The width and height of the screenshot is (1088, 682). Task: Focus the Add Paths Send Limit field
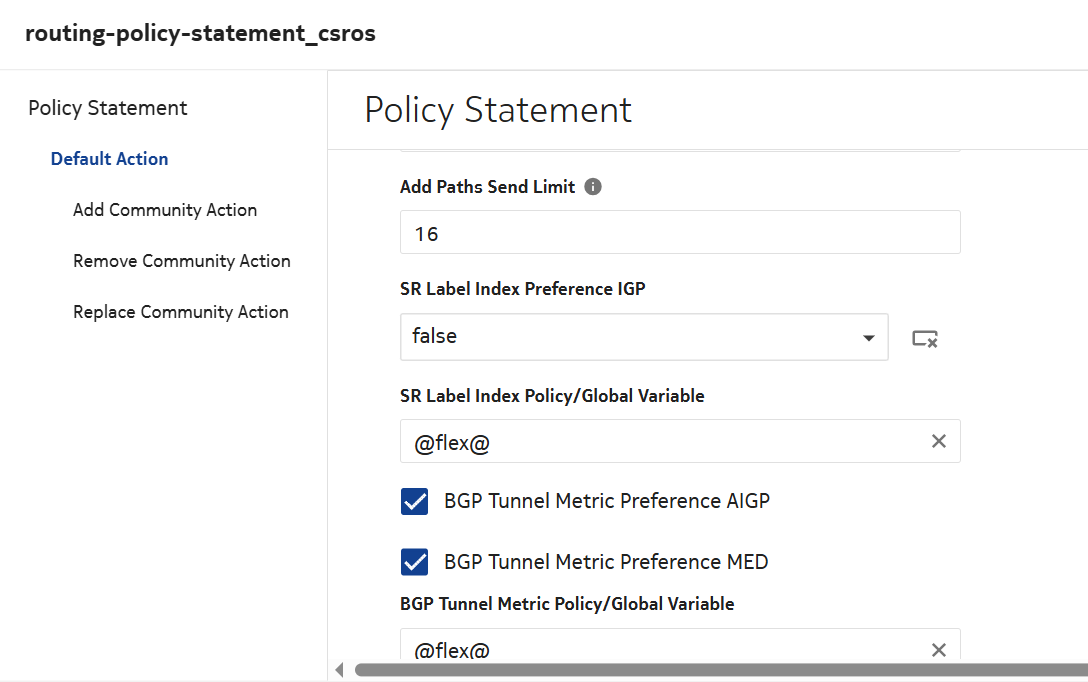tap(680, 233)
